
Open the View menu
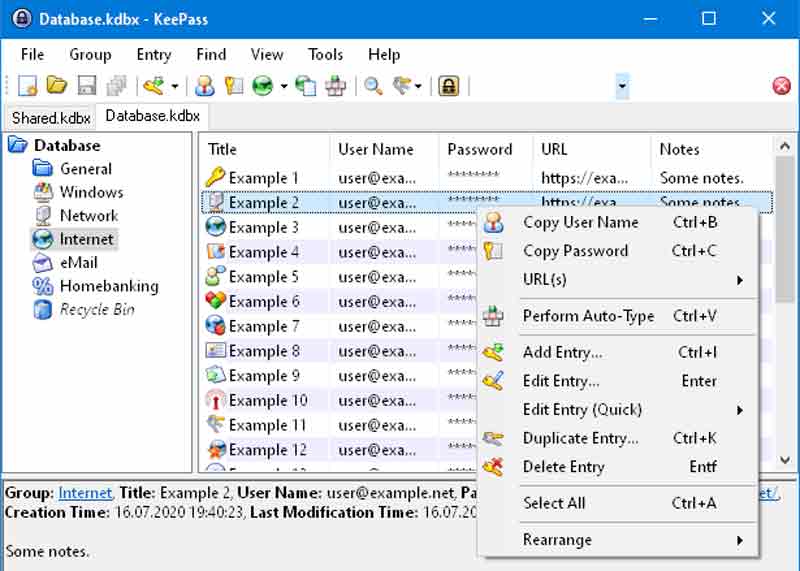tap(267, 55)
